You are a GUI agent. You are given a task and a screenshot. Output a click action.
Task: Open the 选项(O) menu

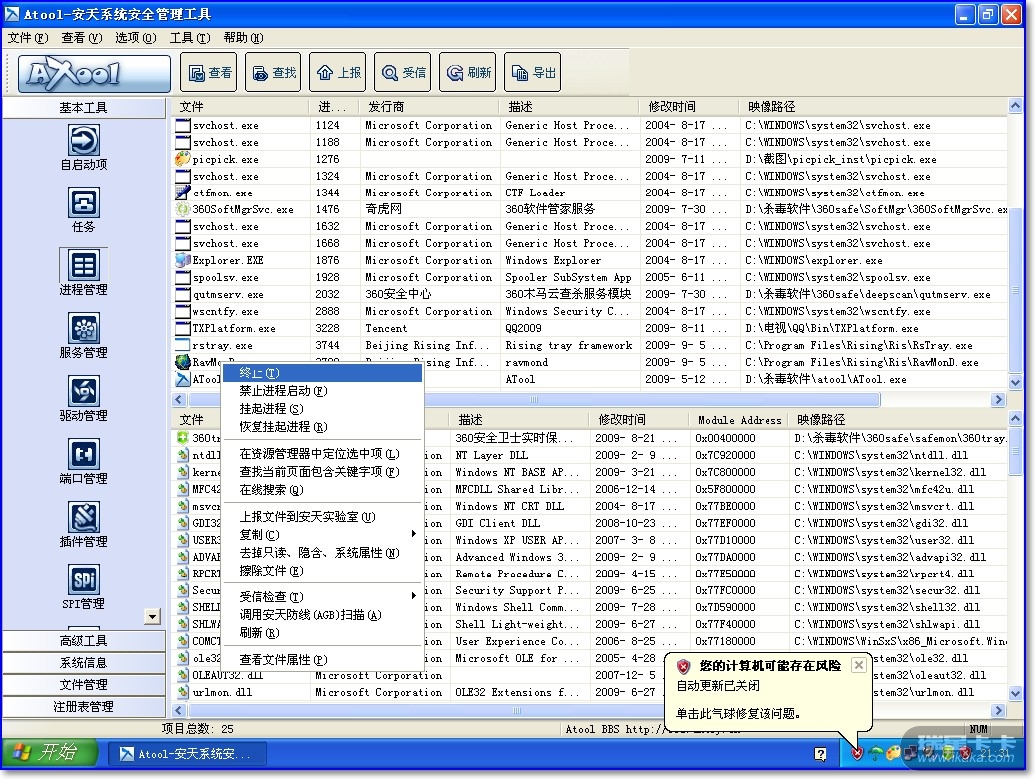(136, 38)
